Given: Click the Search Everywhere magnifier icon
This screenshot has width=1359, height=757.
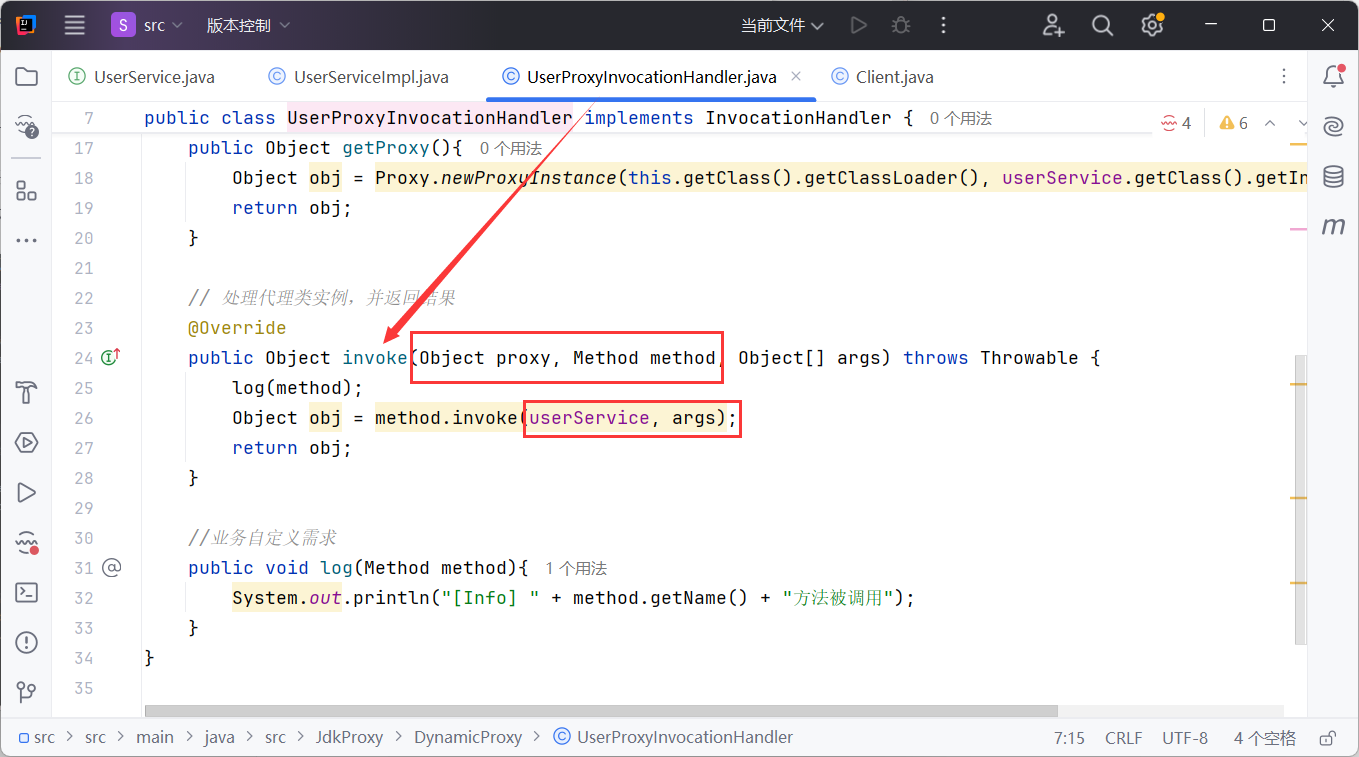Looking at the screenshot, I should [x=1102, y=26].
